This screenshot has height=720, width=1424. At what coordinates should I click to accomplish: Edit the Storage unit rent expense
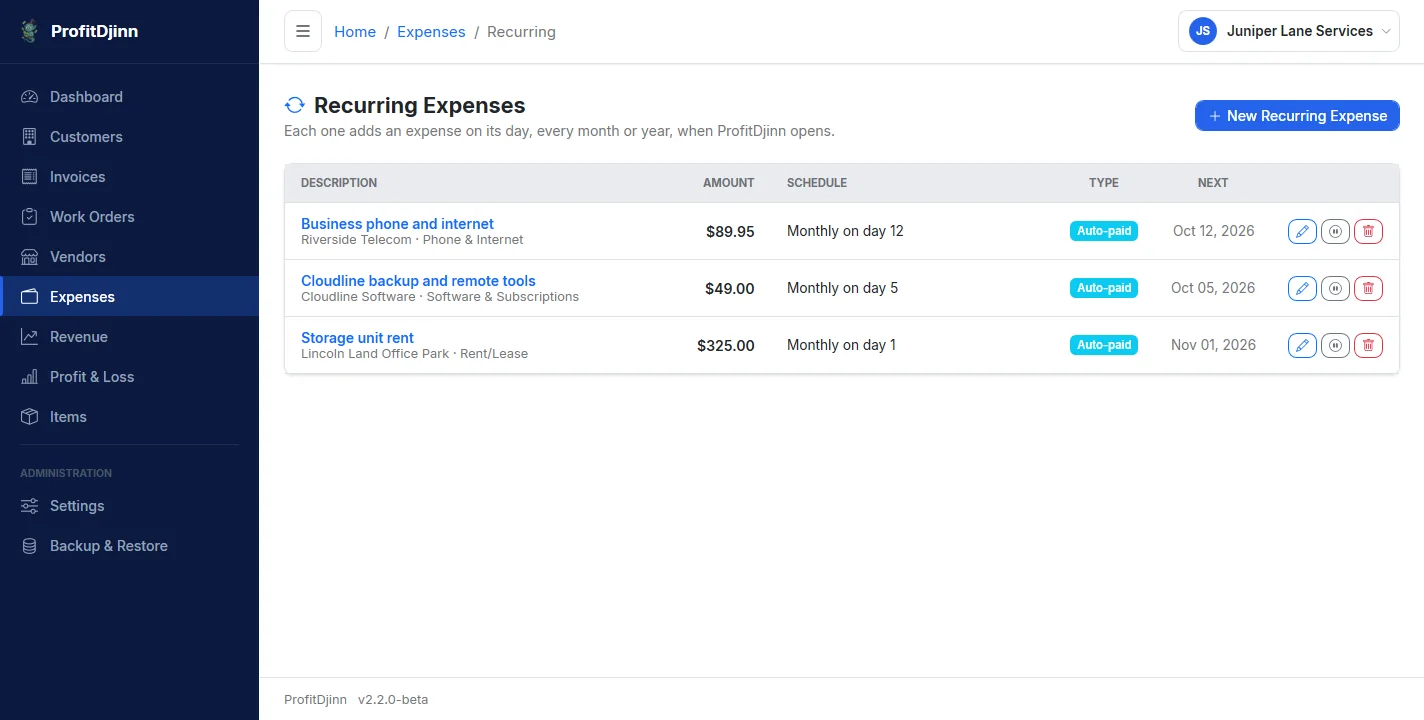coord(1302,345)
